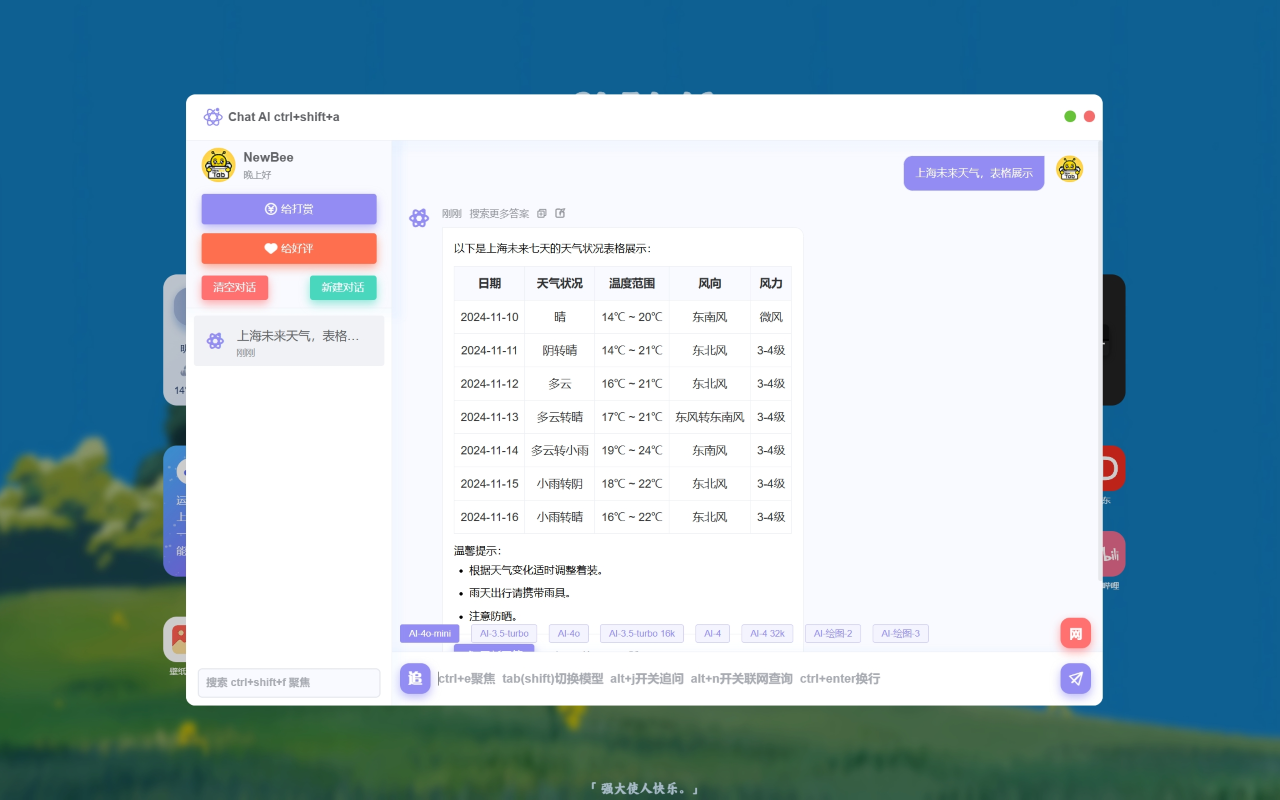The image size is (1280, 800).
Task: Click the 搜索 ctrl+shift+f search field
Action: click(288, 682)
